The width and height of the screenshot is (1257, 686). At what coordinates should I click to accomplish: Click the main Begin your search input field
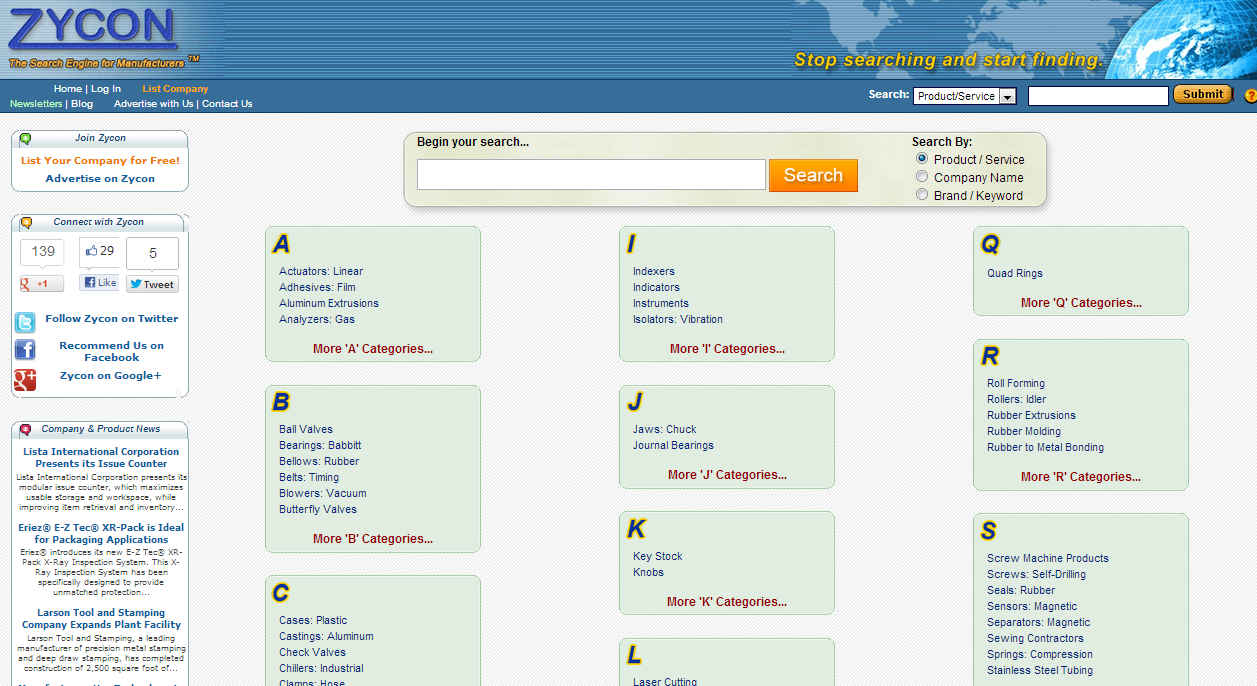591,175
